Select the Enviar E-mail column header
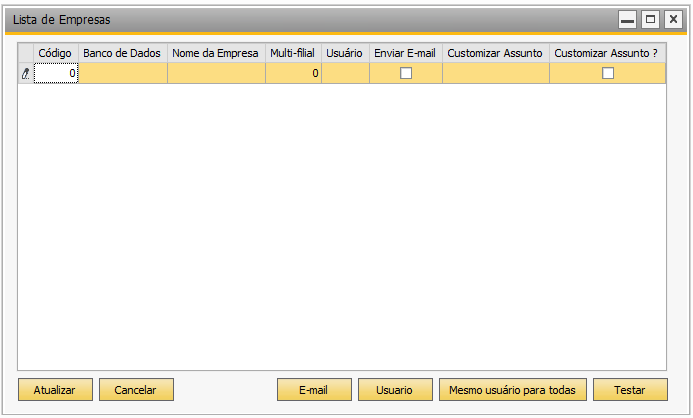693x418 pixels. pyautogui.click(x=406, y=53)
